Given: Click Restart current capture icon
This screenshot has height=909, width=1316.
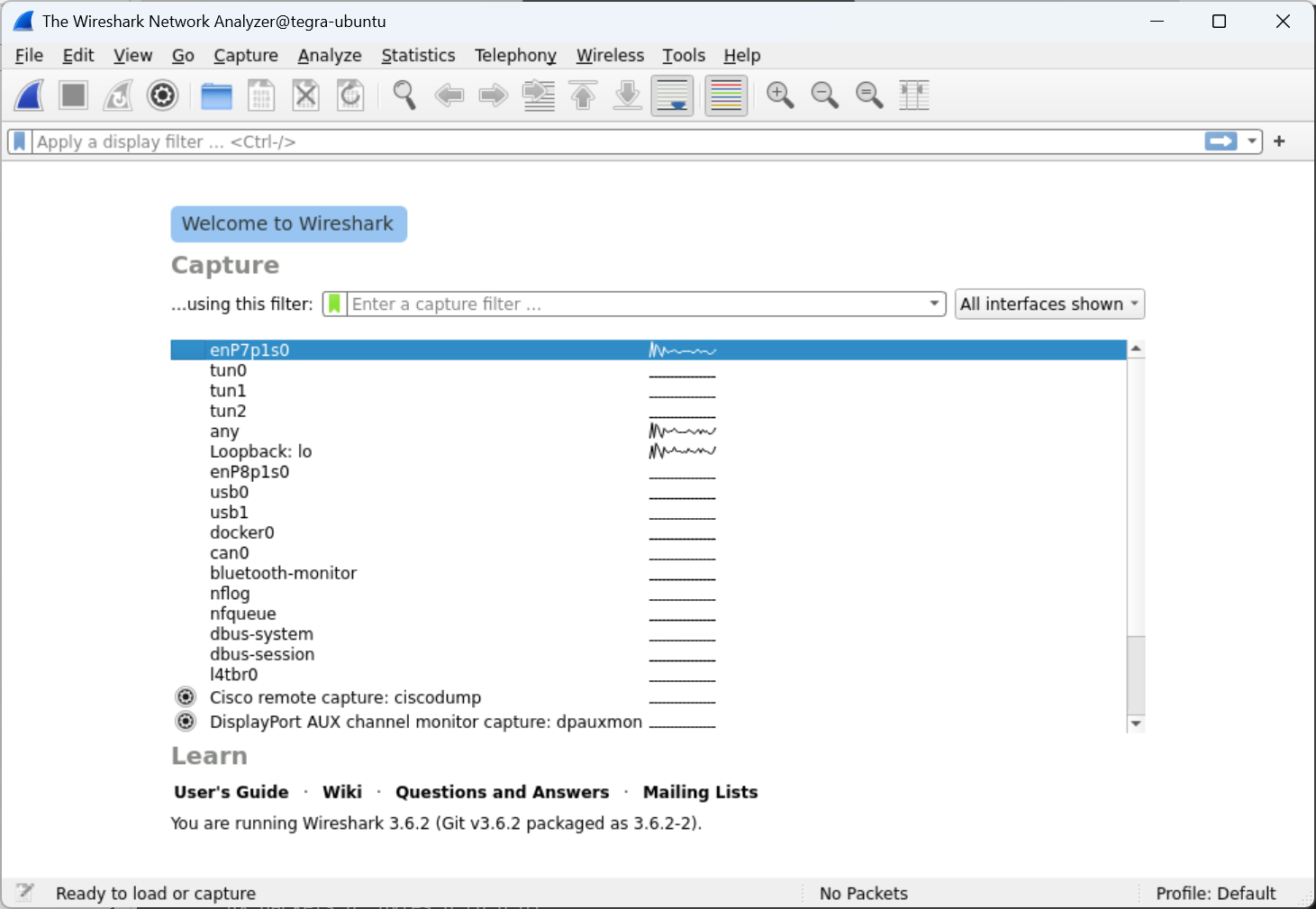Looking at the screenshot, I should point(118,95).
